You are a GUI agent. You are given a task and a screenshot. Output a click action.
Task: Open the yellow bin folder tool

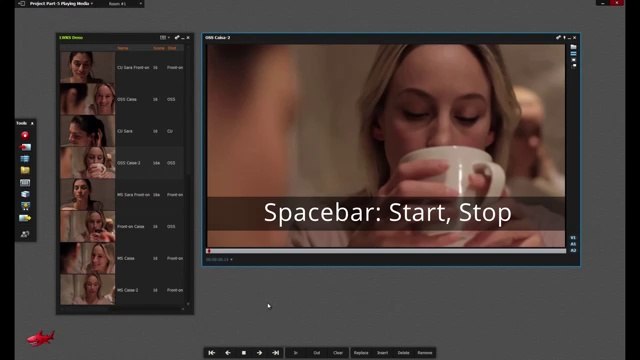point(25,170)
